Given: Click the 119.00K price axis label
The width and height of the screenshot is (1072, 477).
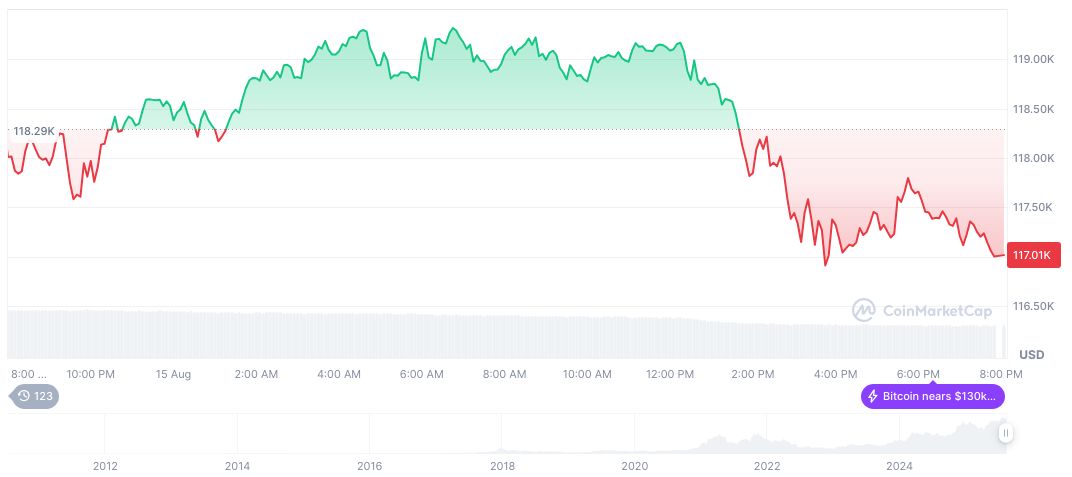Looking at the screenshot, I should [1034, 60].
